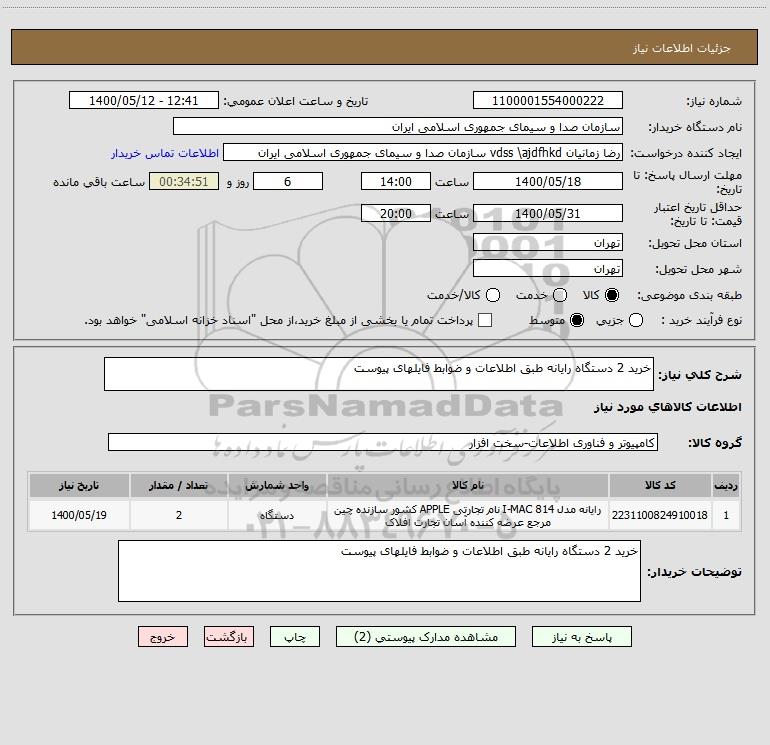Open the اطلاعات تماس خریدار link
Viewport: 770px width, 745px height.
pos(165,153)
